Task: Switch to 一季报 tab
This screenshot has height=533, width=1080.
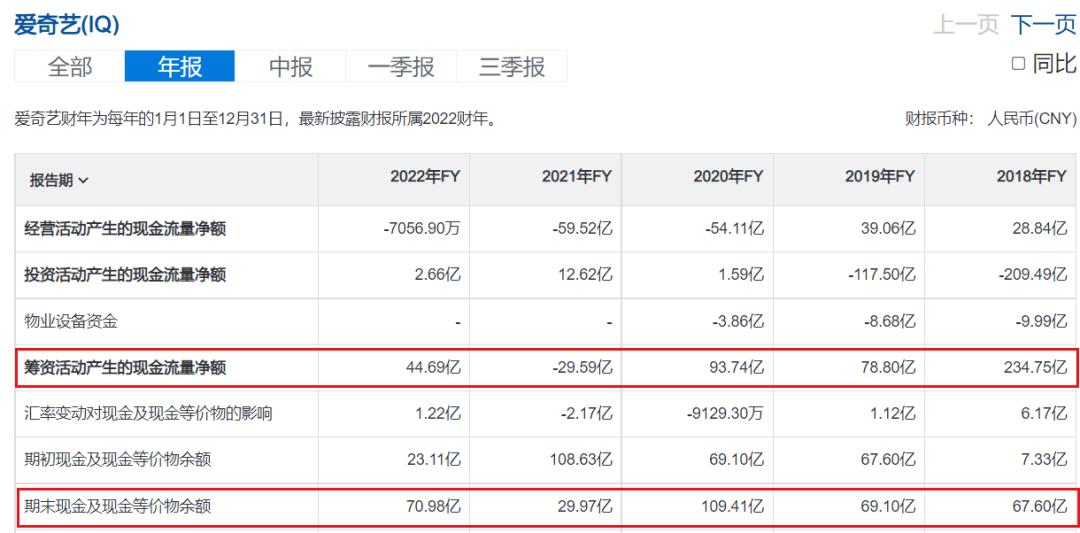Action: tap(401, 67)
